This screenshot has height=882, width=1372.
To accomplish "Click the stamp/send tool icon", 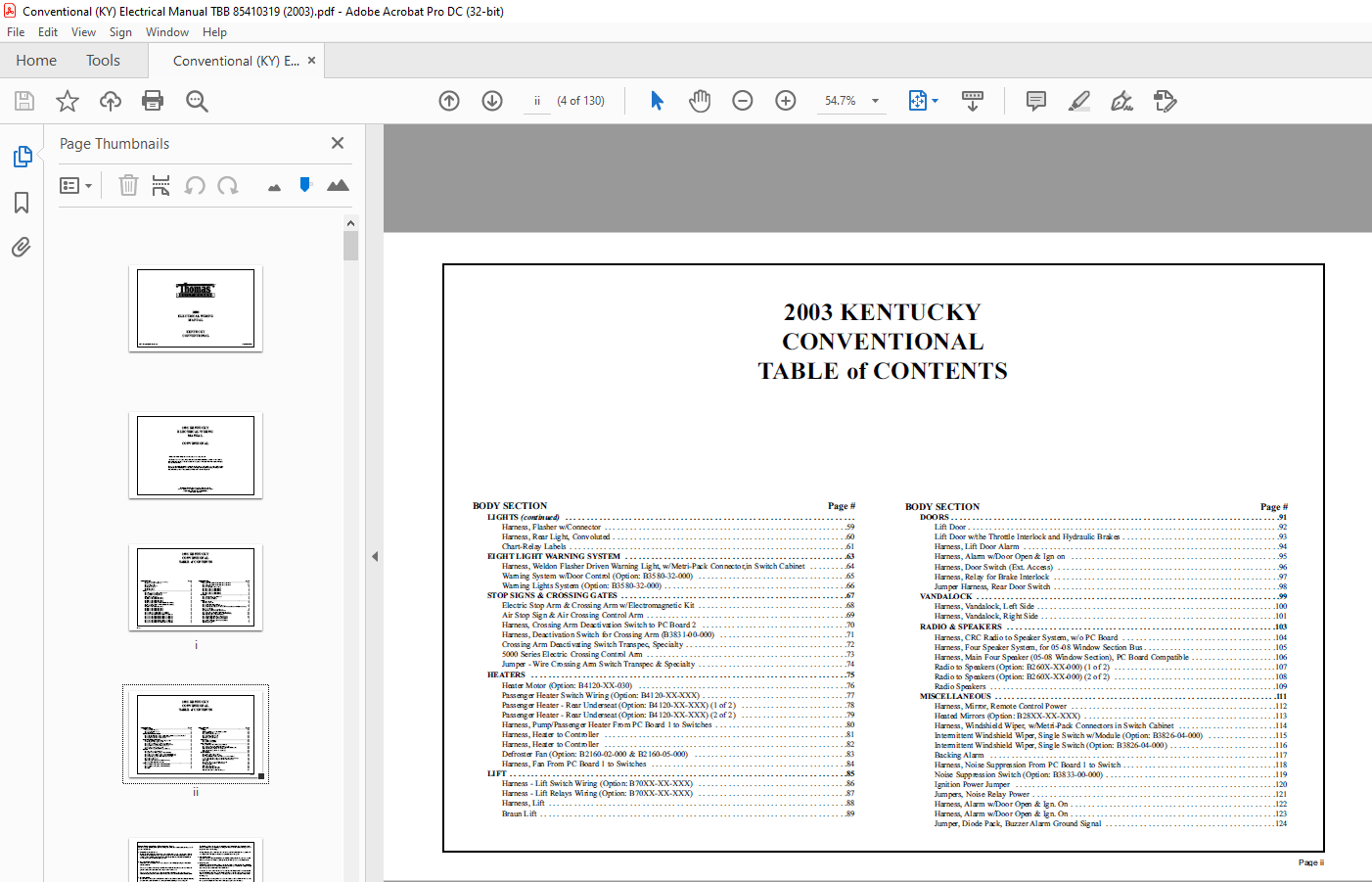I will pos(1166,101).
